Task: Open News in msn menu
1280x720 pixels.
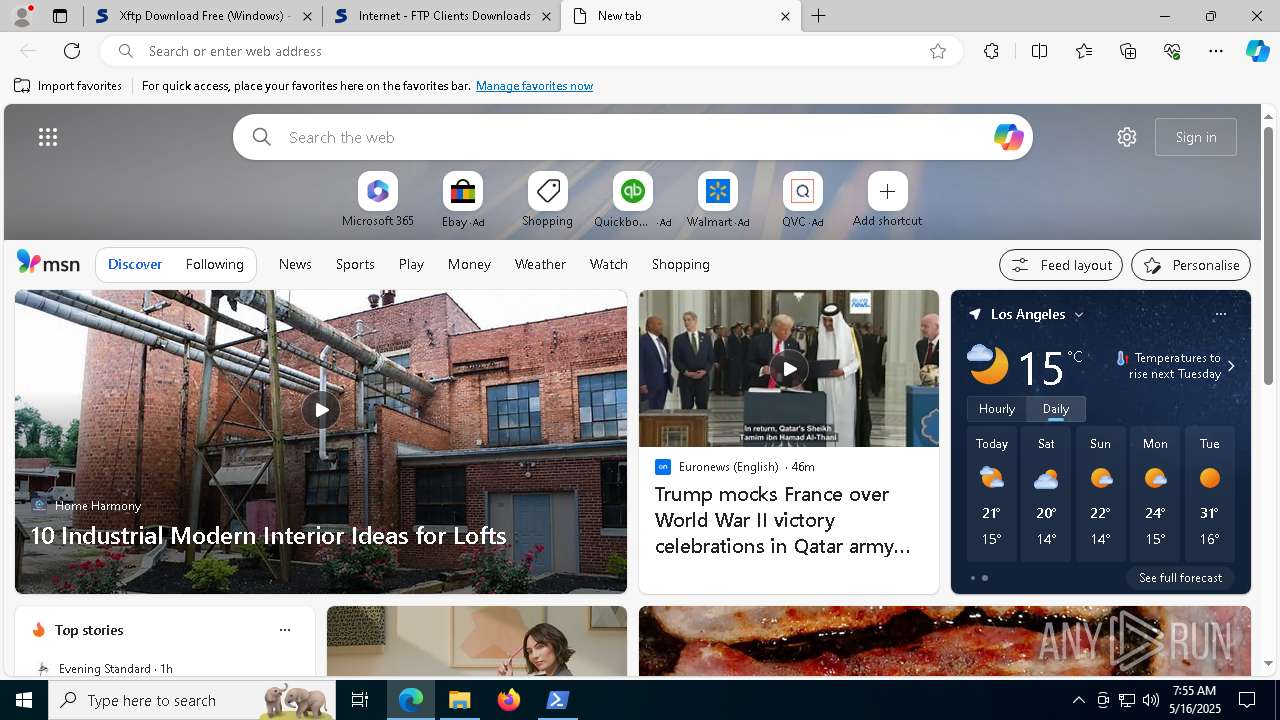Action: click(295, 264)
